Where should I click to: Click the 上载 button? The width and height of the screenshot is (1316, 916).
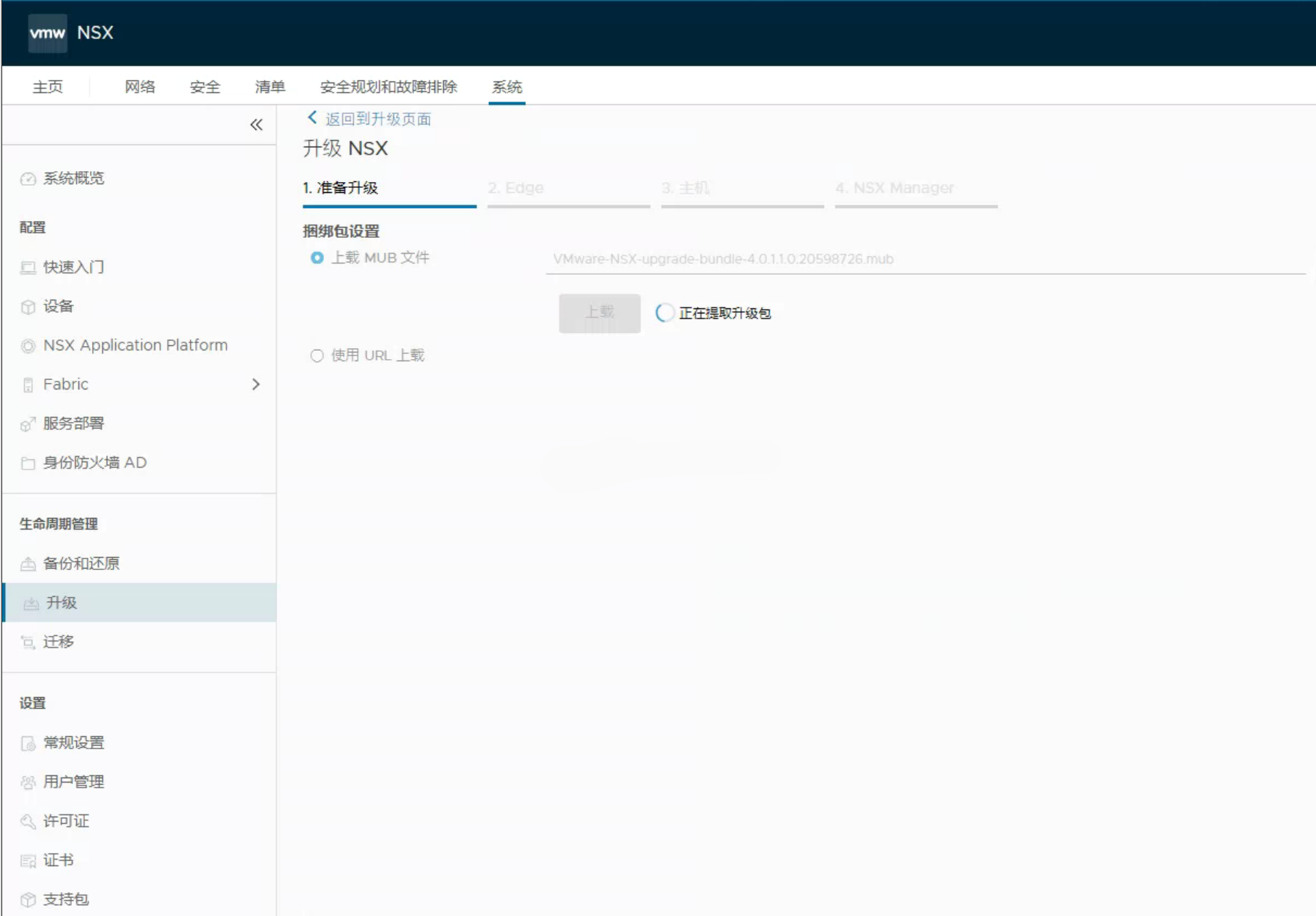[x=599, y=313]
